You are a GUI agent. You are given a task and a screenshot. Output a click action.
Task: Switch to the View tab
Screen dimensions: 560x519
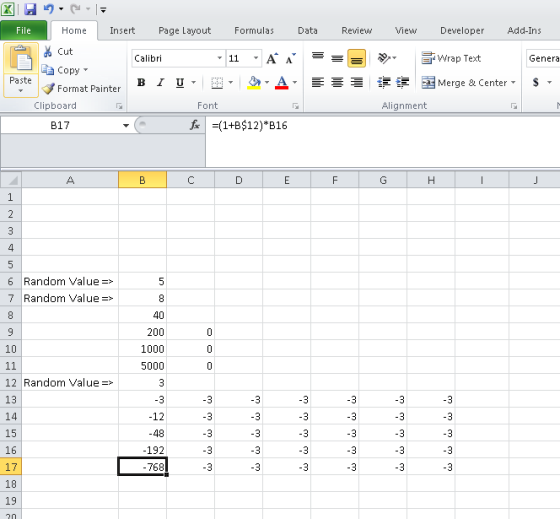tap(406, 31)
